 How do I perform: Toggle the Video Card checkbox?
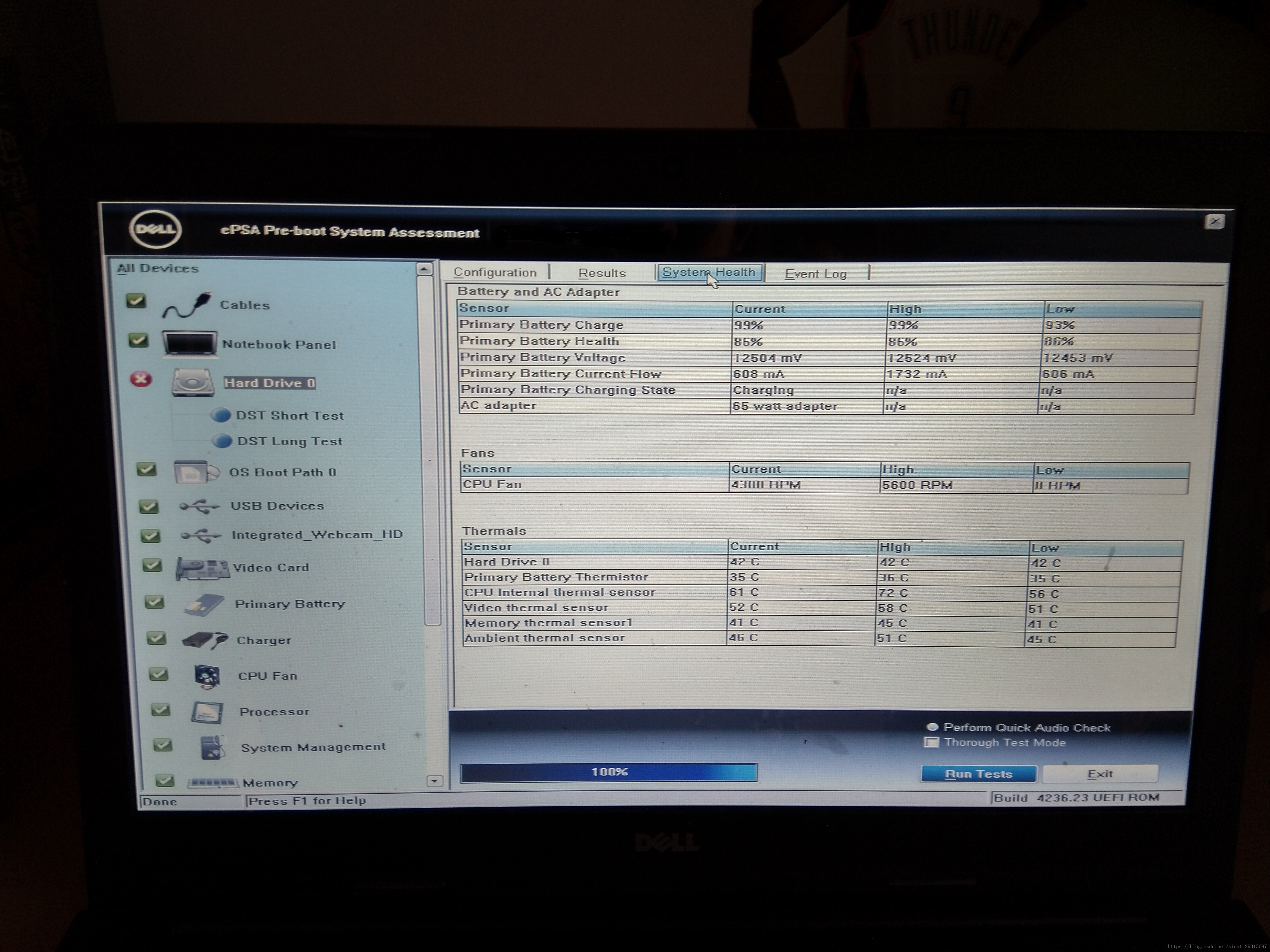pos(152,566)
